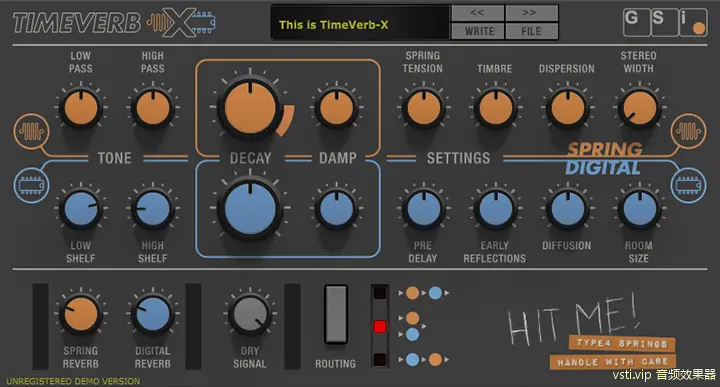Image resolution: width=720 pixels, height=387 pixels.
Task: Click the WRITE preset button
Action: (478, 31)
